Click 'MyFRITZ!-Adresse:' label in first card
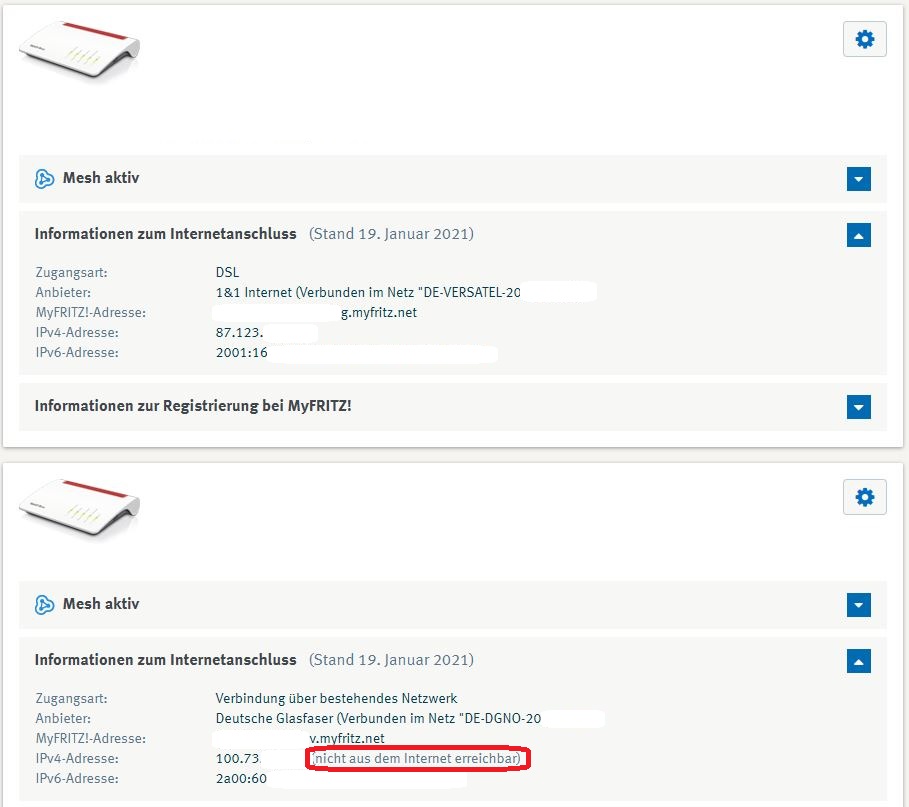This screenshot has height=807, width=909. coord(90,313)
